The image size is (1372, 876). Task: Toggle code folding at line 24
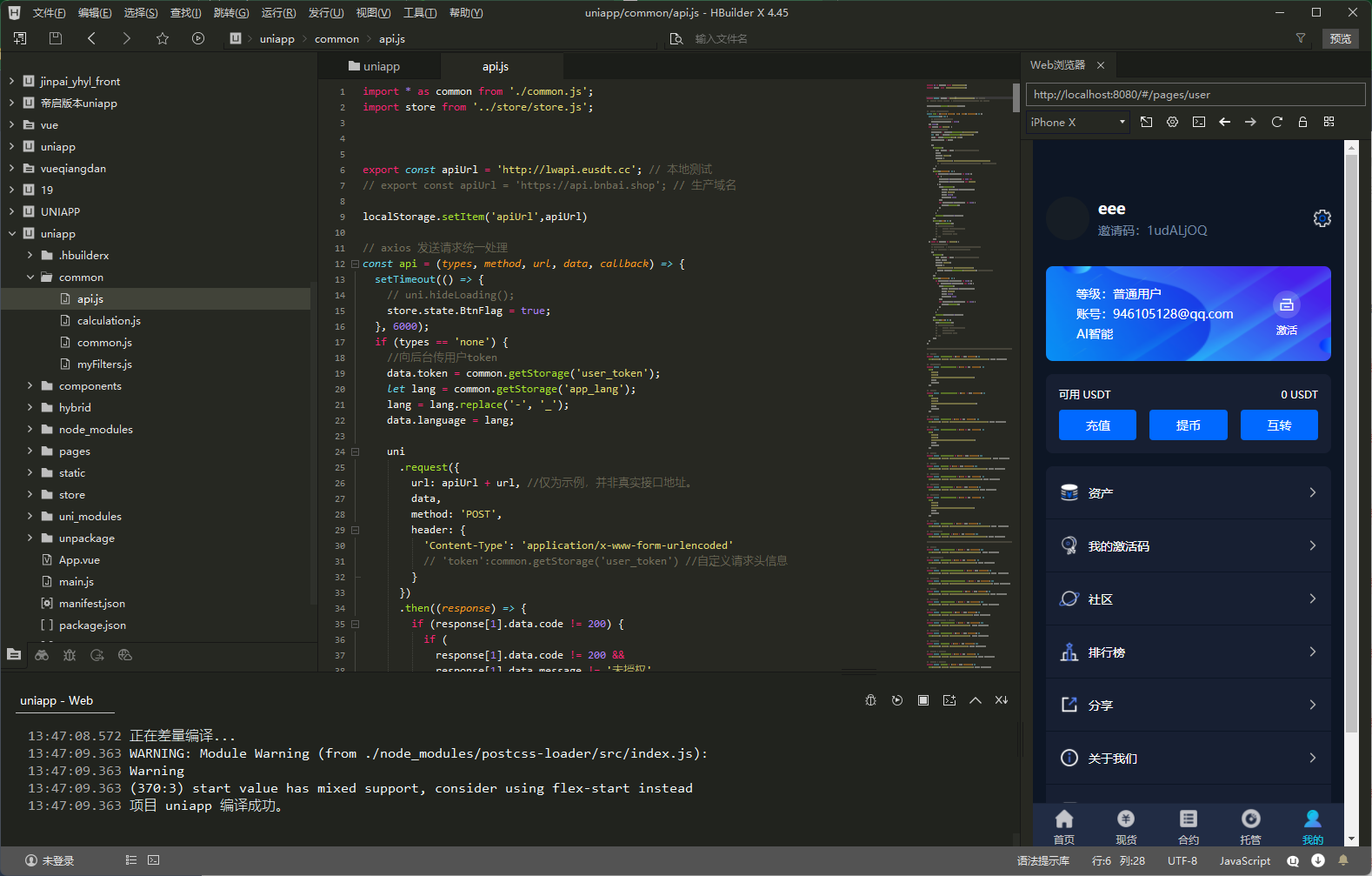coord(355,451)
